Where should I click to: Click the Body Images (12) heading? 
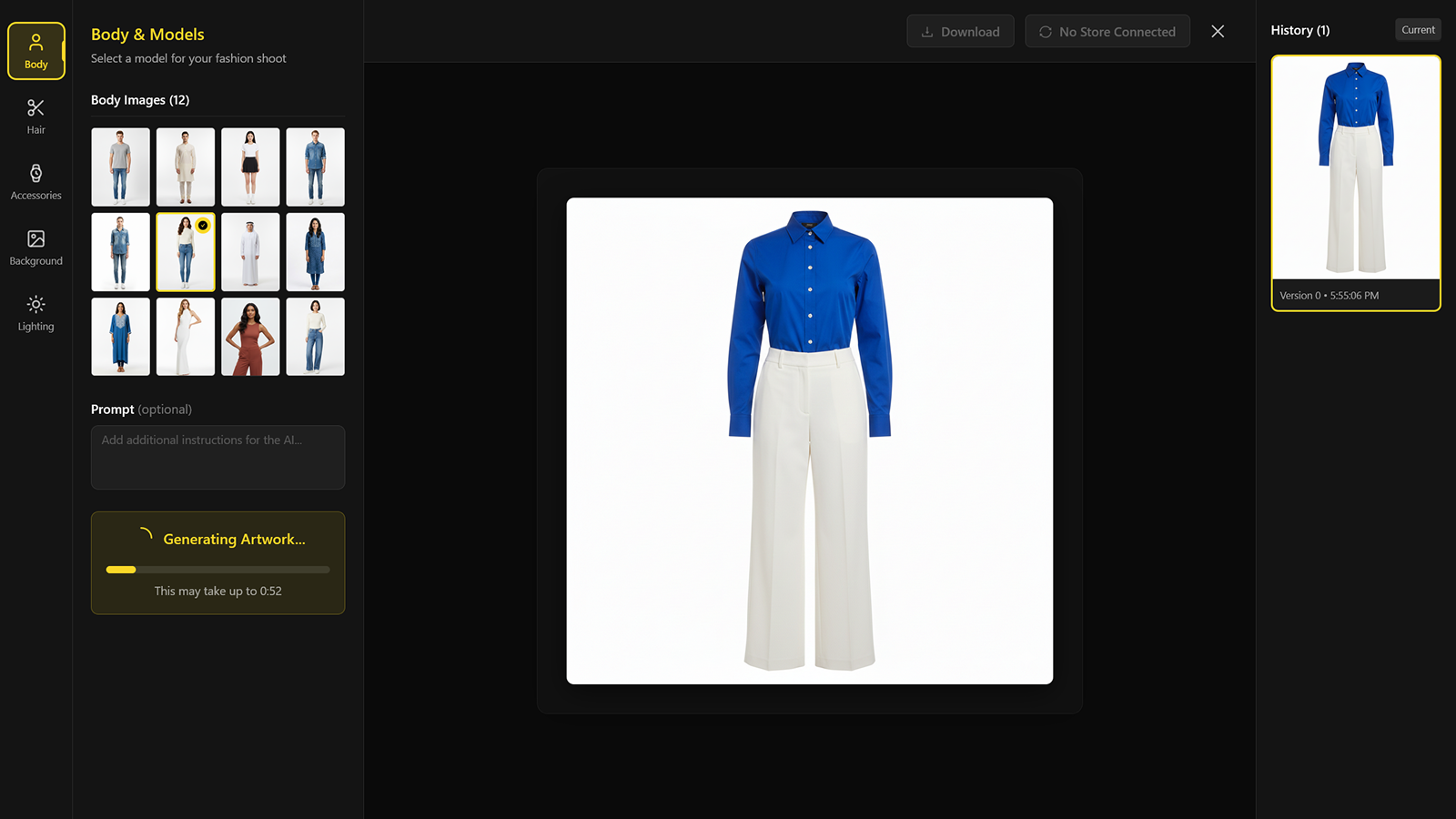[x=140, y=100]
